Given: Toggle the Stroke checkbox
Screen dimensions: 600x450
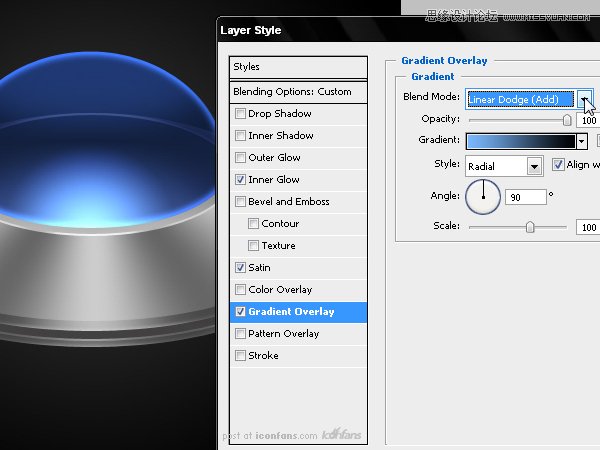Looking at the screenshot, I should [240, 356].
